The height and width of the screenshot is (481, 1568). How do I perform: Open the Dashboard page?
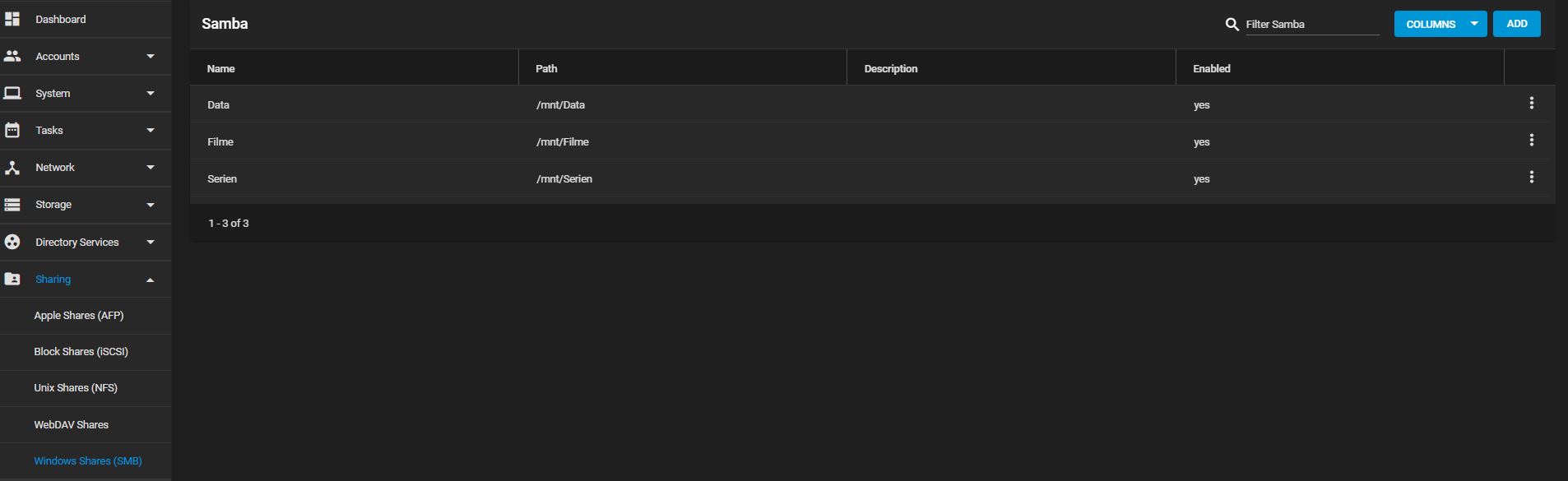[x=61, y=19]
